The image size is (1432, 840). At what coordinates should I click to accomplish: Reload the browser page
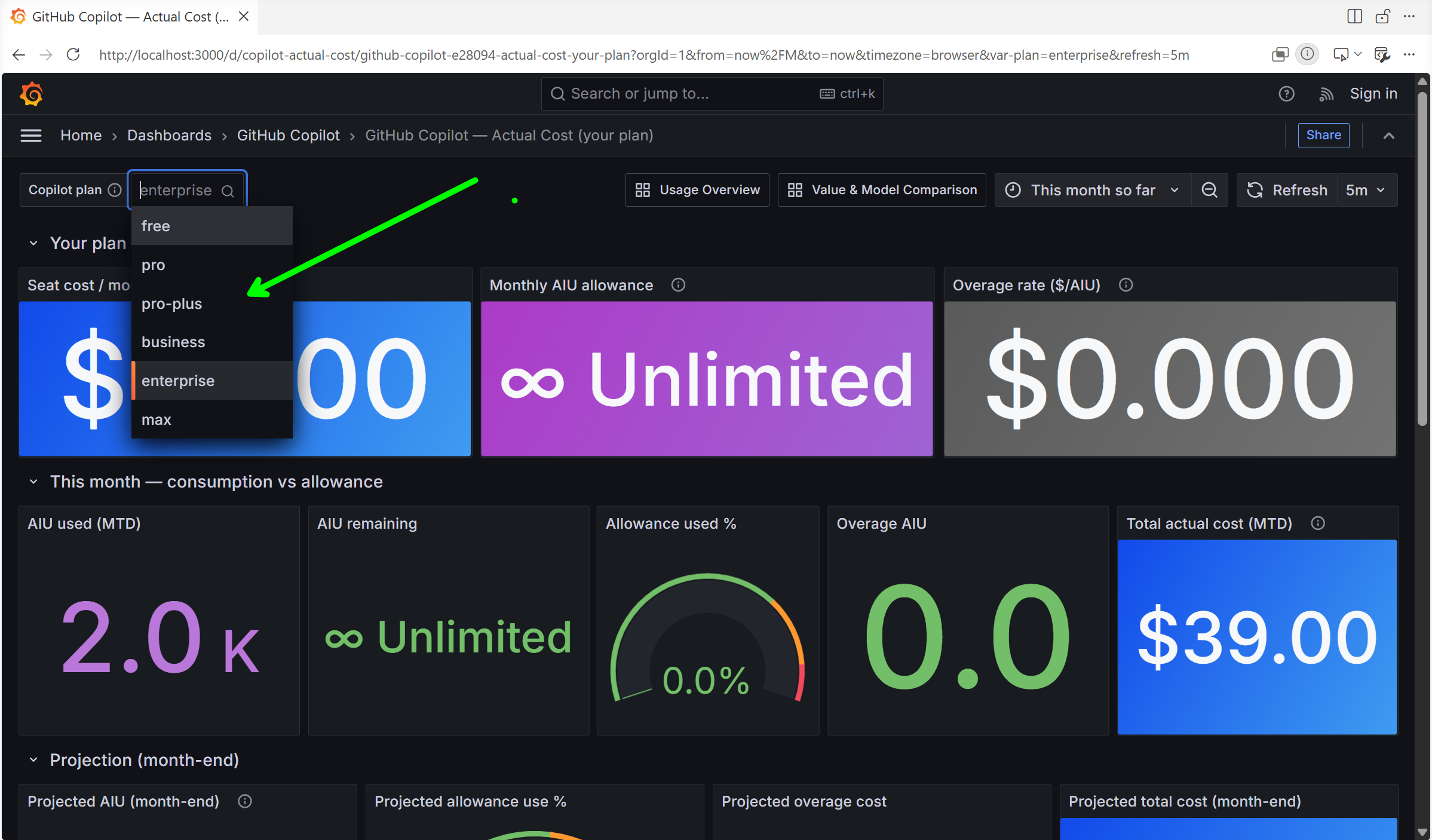73,54
